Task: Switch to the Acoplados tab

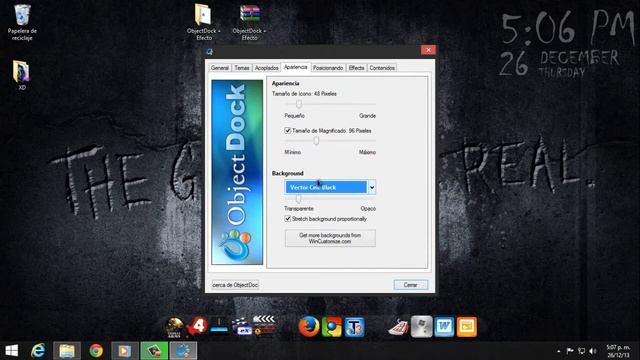Action: tap(267, 68)
